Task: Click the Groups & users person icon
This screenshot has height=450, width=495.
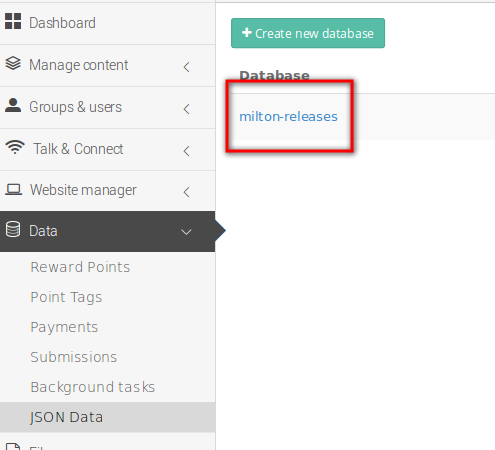Action: click(13, 105)
